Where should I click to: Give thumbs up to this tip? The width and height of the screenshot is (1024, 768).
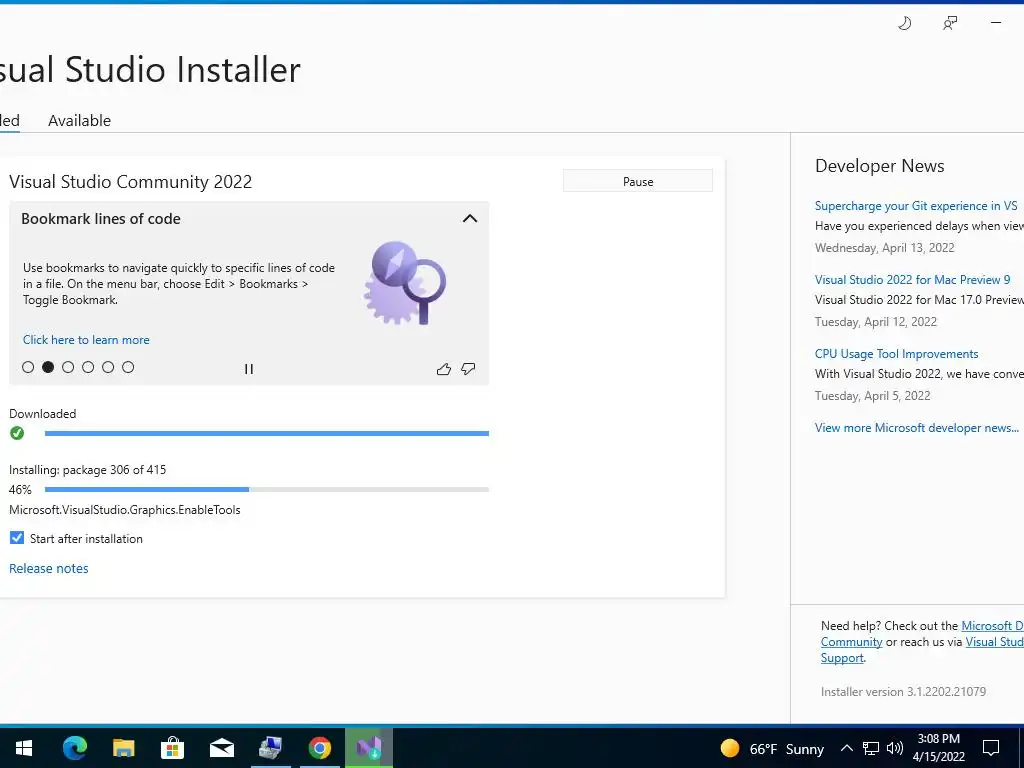point(444,369)
